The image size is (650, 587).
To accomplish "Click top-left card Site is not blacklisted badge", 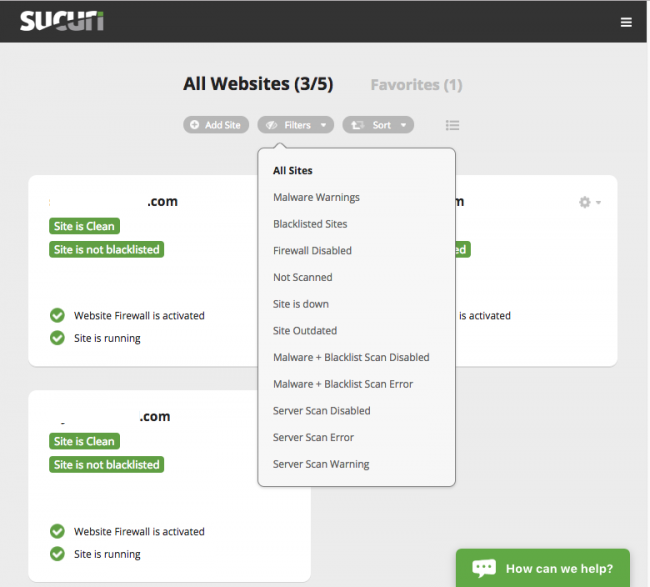I will click(107, 250).
